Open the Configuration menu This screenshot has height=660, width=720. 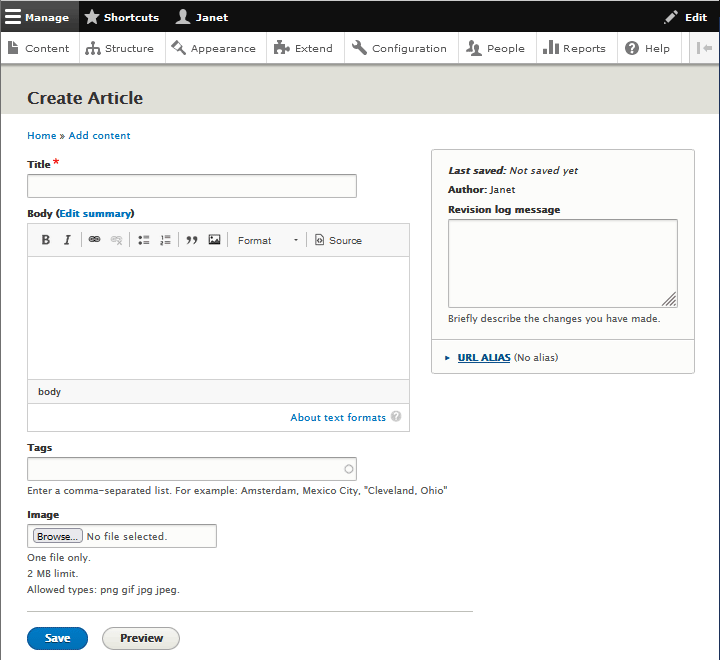click(x=400, y=48)
